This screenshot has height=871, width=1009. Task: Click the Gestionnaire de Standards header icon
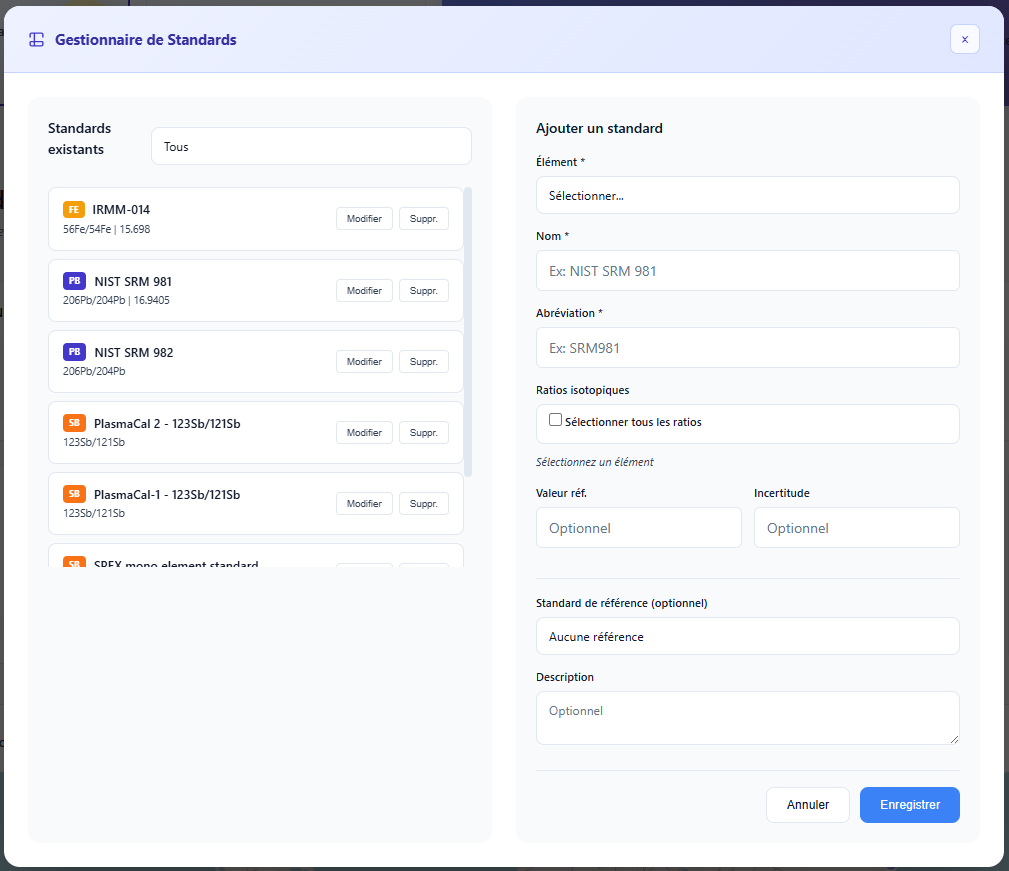37,39
